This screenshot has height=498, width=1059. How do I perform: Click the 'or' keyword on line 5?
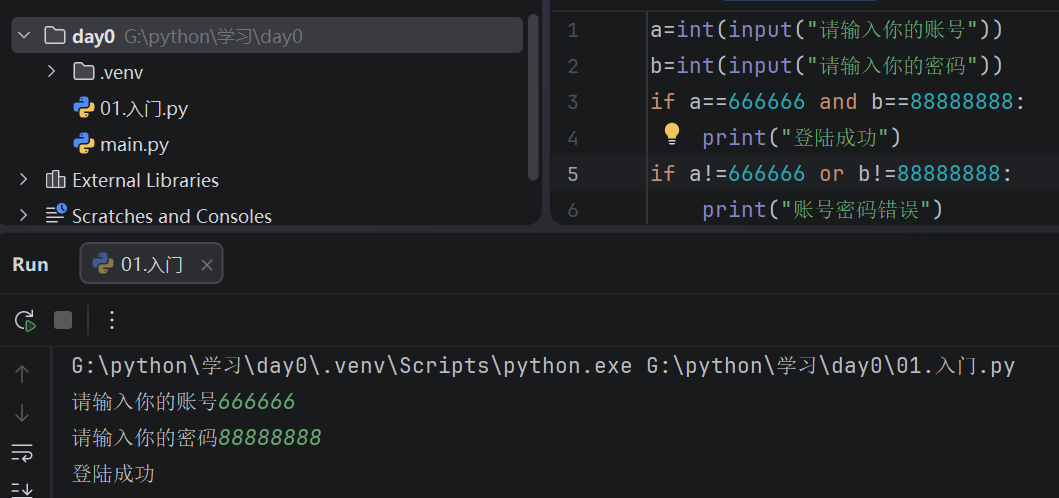point(832,174)
